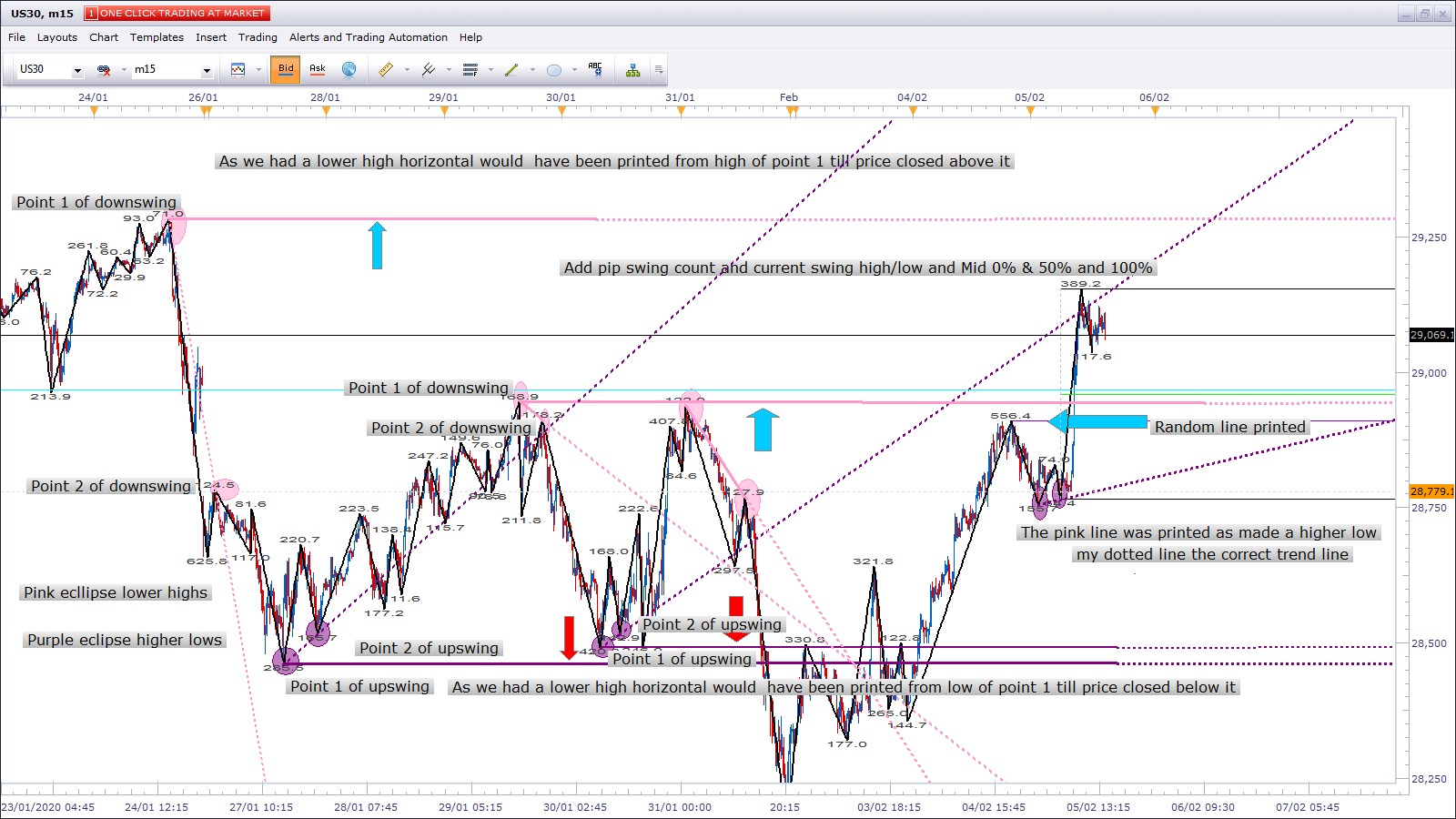The height and width of the screenshot is (819, 1456).
Task: Click the 29,250 price axis label
Action: tap(1429, 238)
